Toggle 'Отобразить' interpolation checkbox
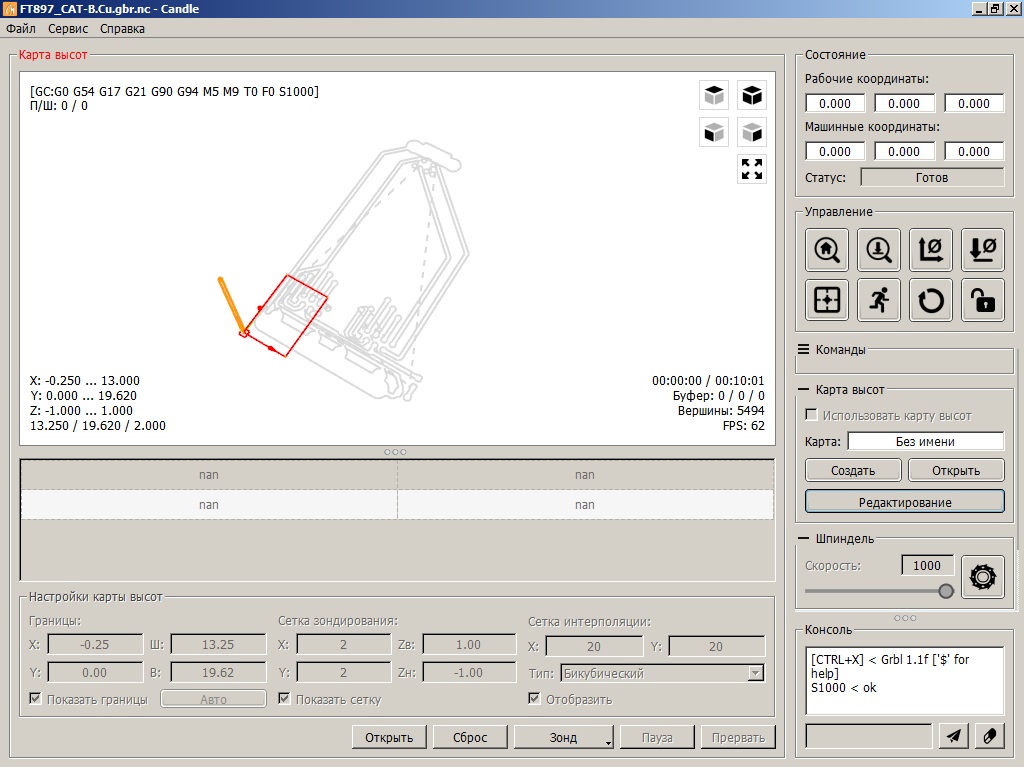The image size is (1024, 768). coord(534,699)
